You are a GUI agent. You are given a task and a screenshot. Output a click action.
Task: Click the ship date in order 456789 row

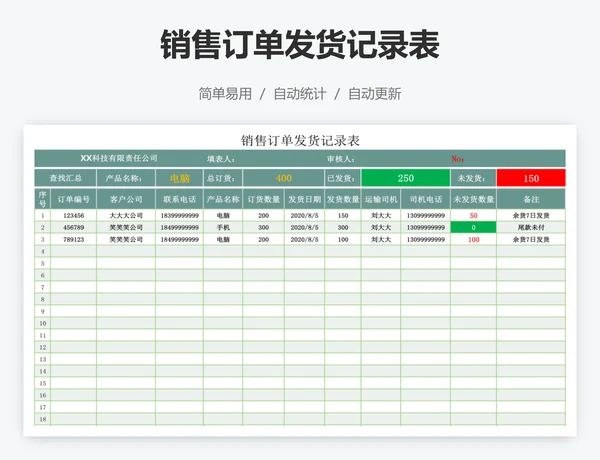[305, 227]
